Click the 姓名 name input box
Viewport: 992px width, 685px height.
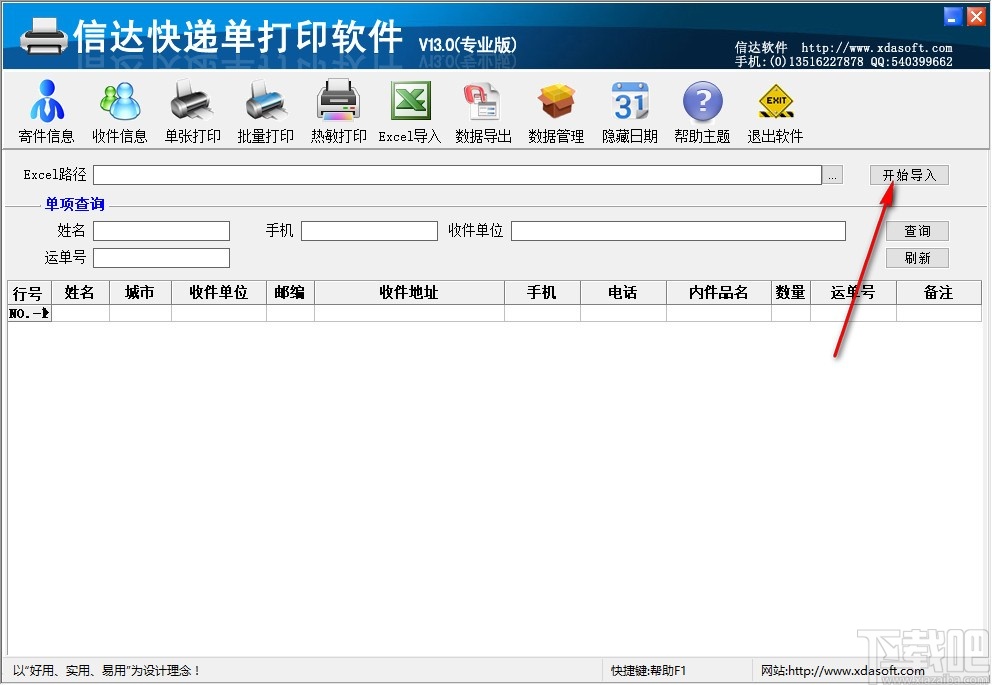[161, 230]
